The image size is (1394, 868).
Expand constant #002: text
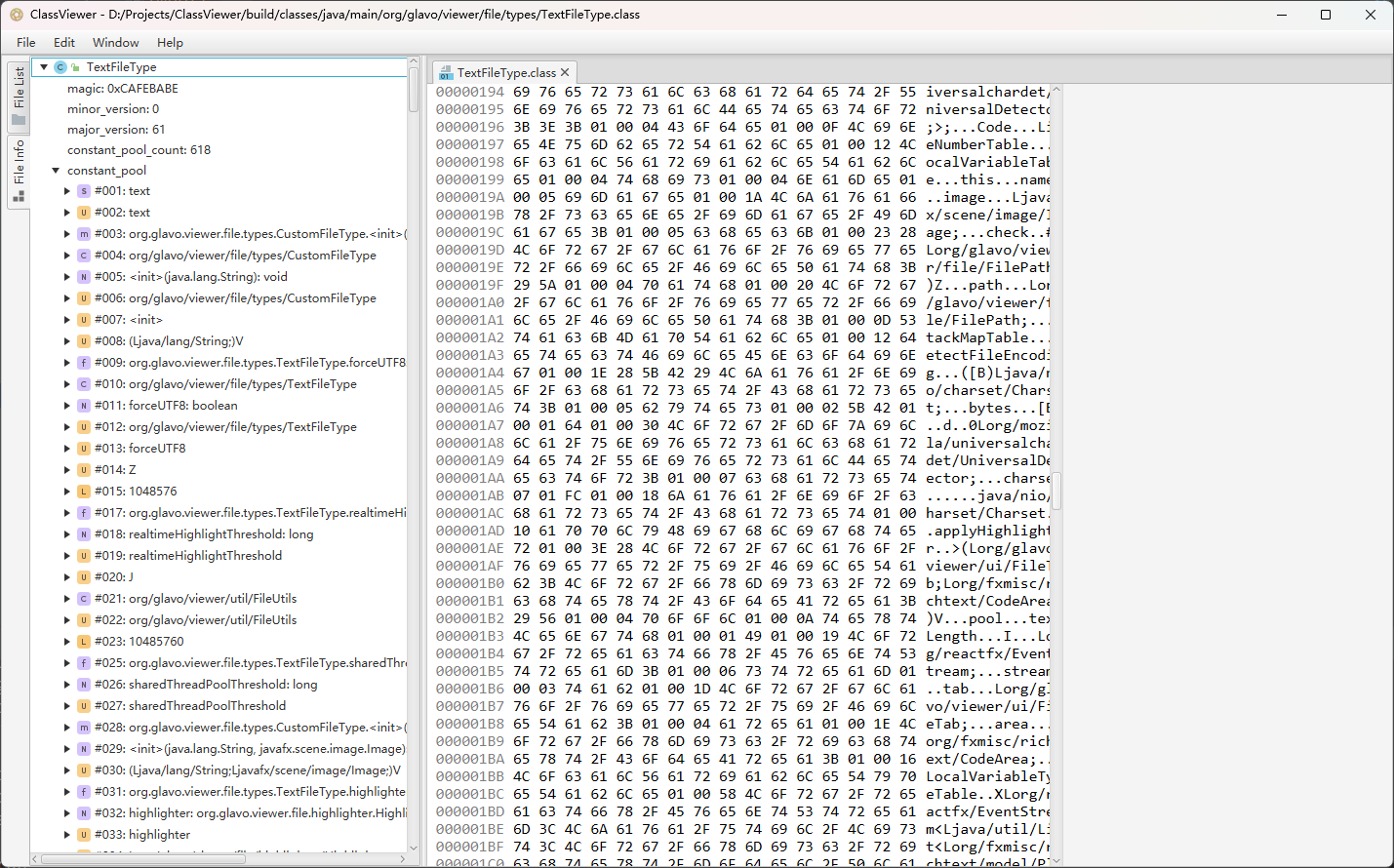click(x=67, y=213)
